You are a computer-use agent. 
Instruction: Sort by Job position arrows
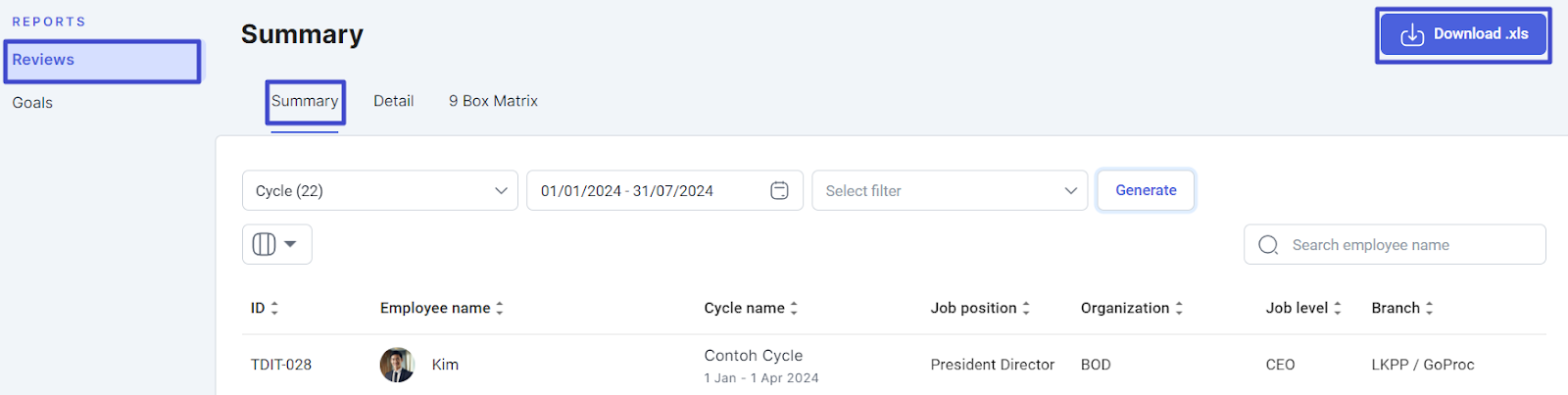[1026, 308]
